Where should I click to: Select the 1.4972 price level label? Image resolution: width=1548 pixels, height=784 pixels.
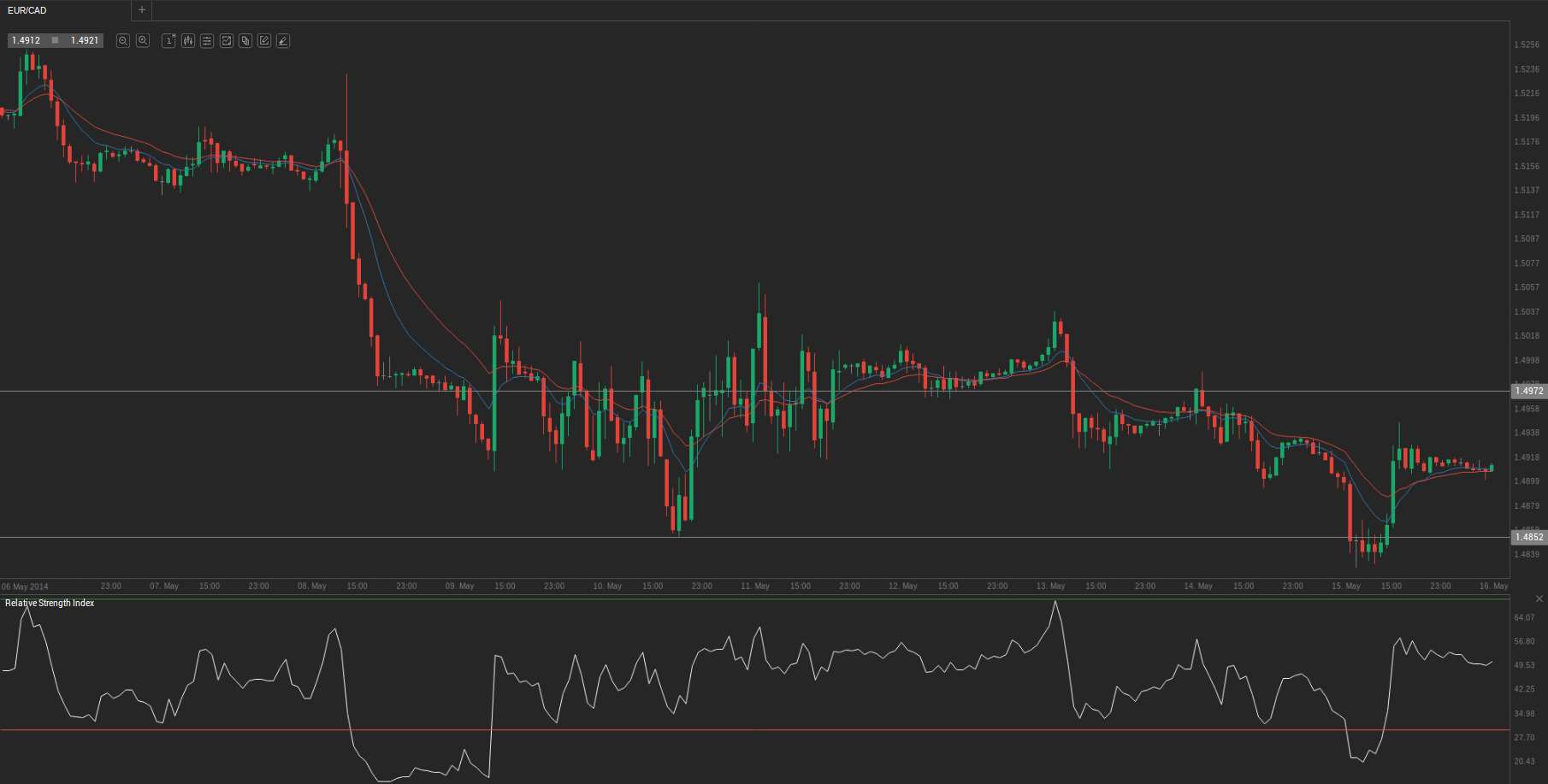(1529, 391)
